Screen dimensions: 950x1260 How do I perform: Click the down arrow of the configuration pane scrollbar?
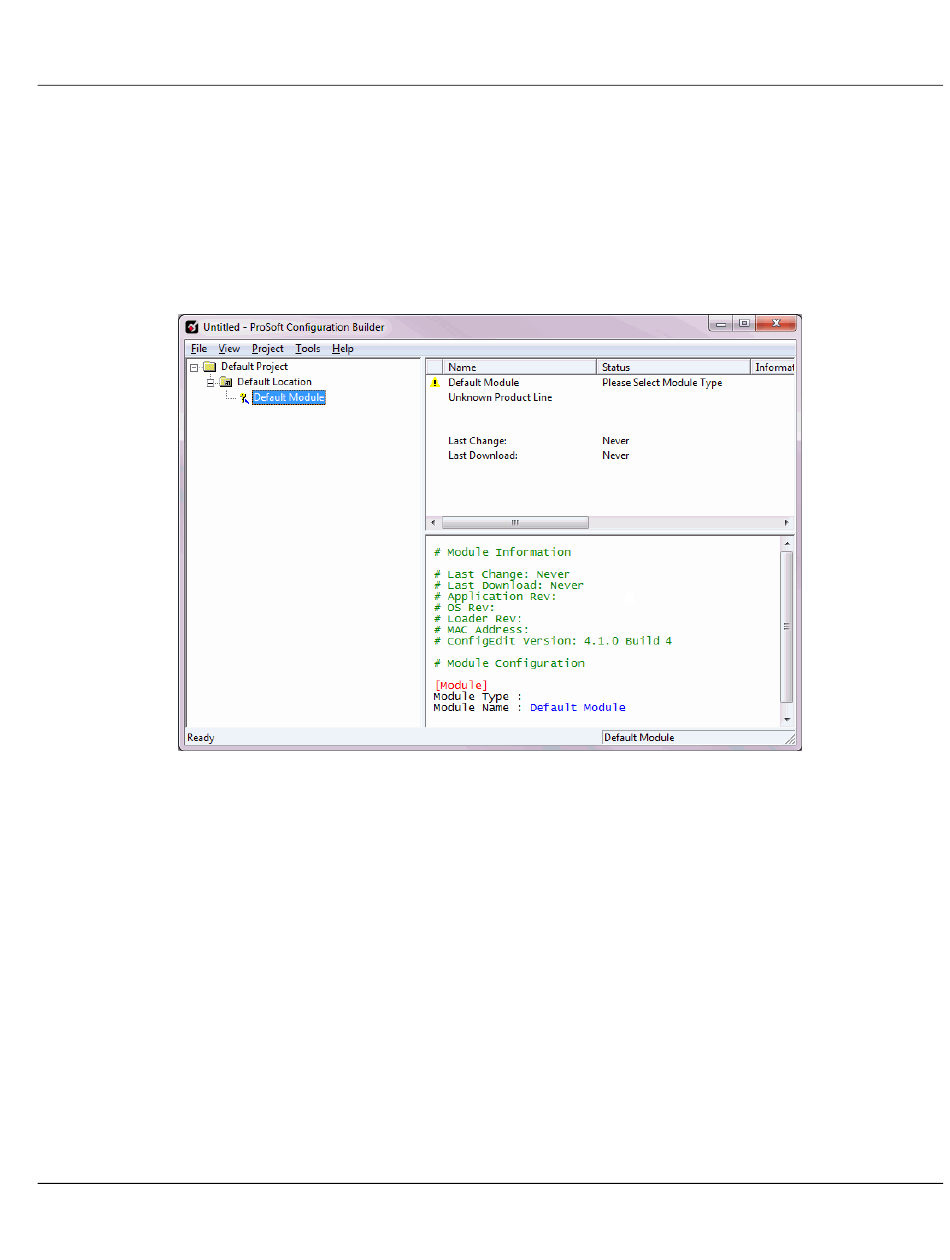[787, 720]
